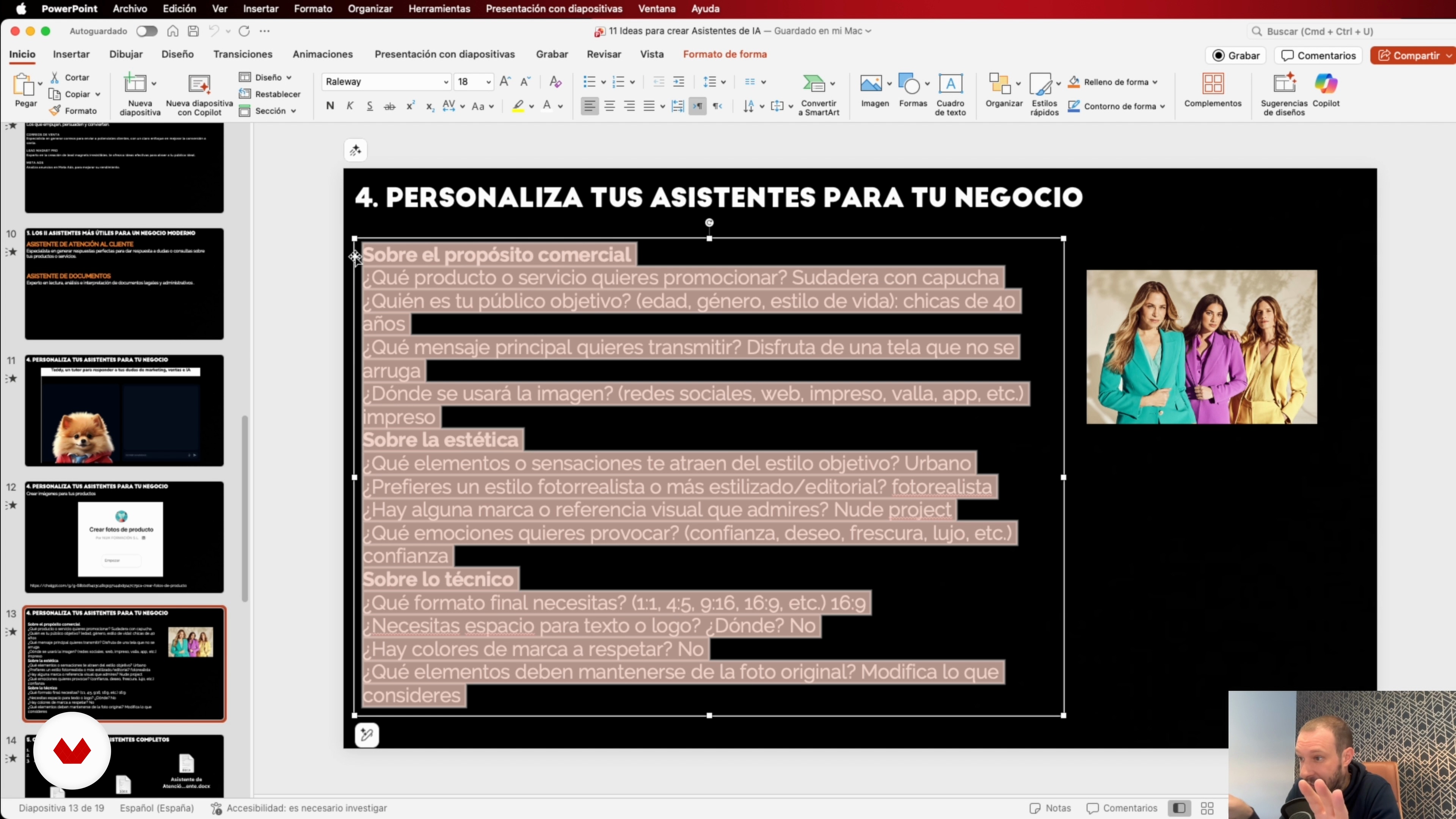
Task: Open the Formato de forma tab
Action: click(725, 54)
